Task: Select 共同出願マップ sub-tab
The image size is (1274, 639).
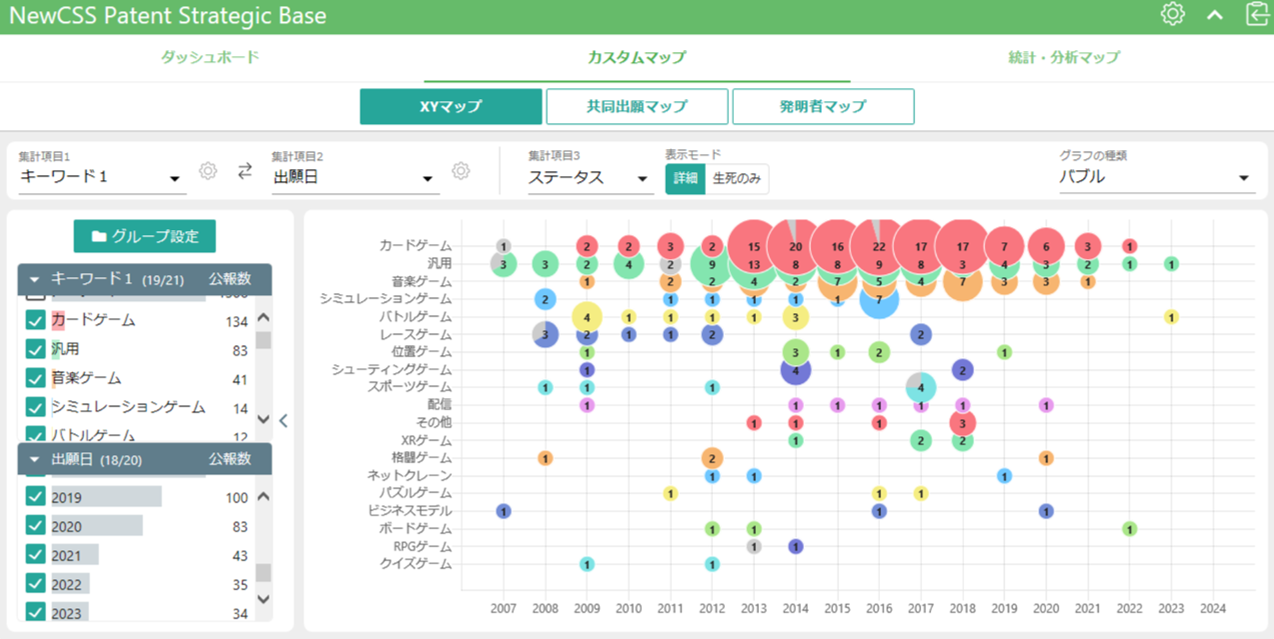Action: click(x=637, y=106)
